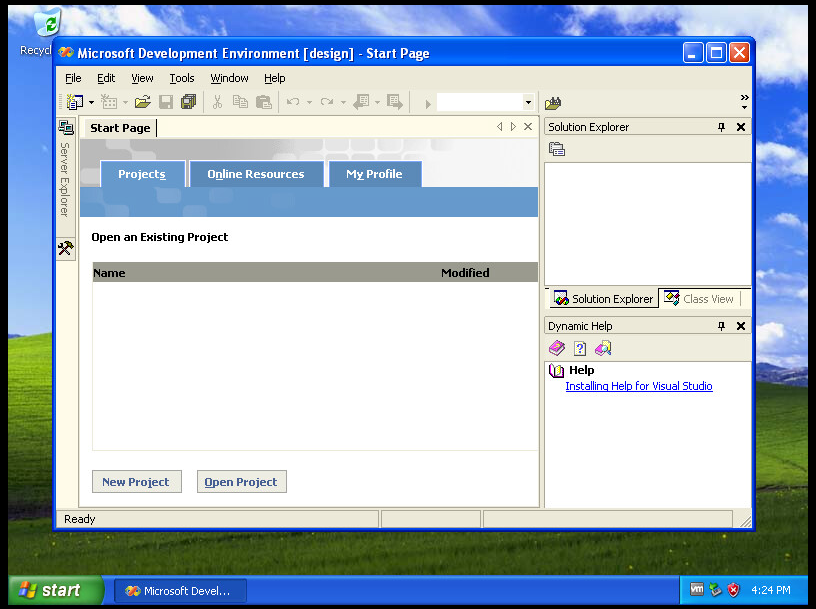Click the Cut scissors icon
The image size is (816, 609).
(218, 102)
